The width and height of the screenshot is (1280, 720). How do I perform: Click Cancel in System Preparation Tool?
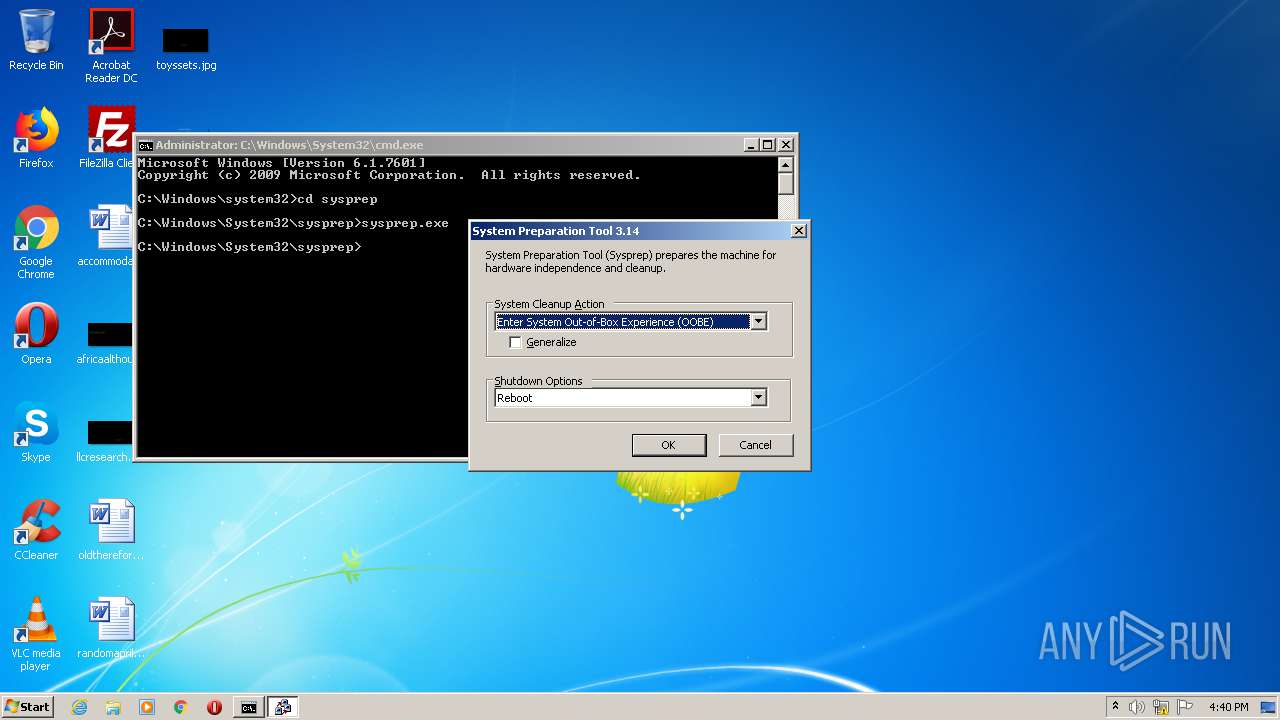[x=755, y=445]
